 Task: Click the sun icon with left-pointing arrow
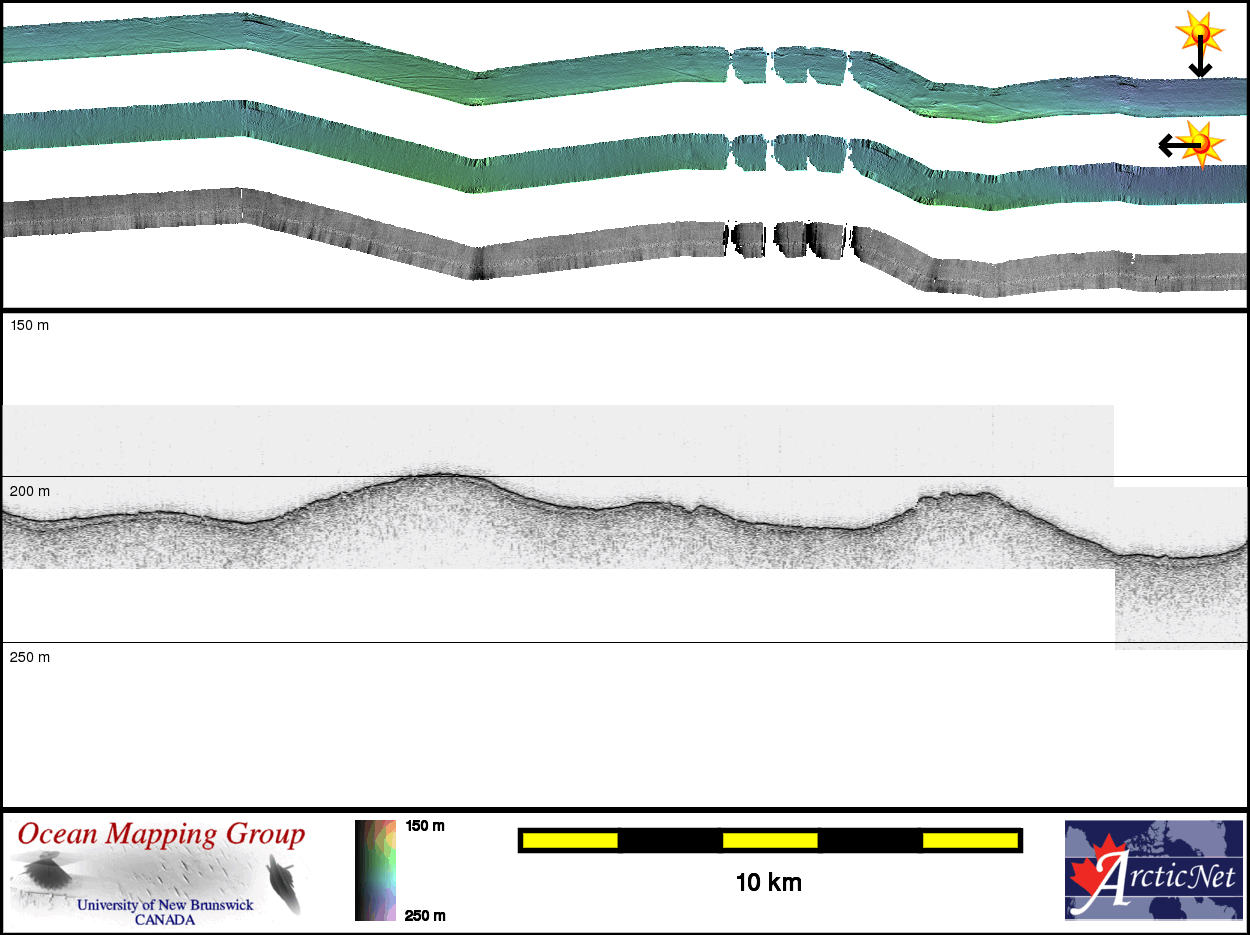pos(1201,143)
